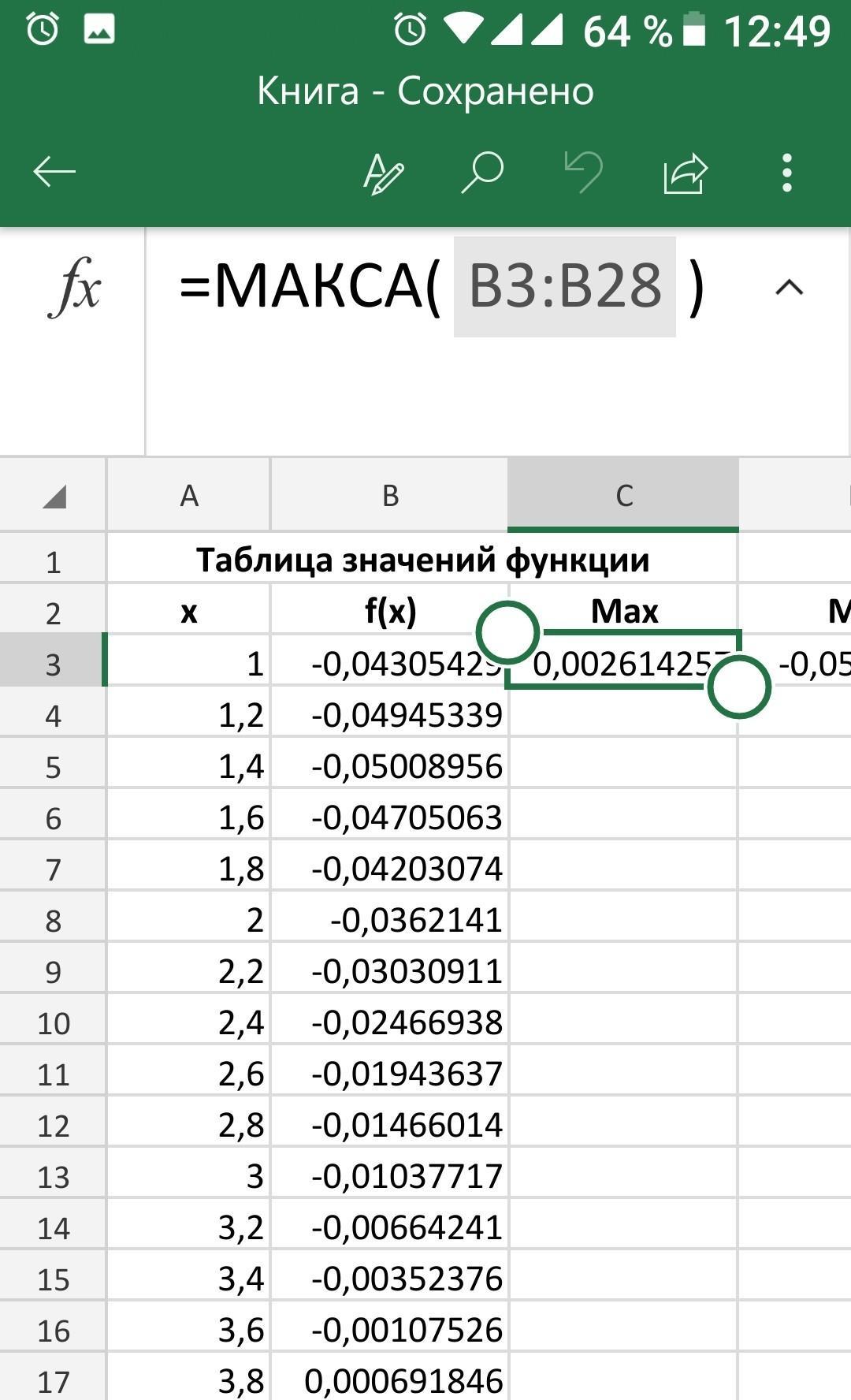Tap the fx insert function icon
The image size is (851, 1400).
point(75,287)
